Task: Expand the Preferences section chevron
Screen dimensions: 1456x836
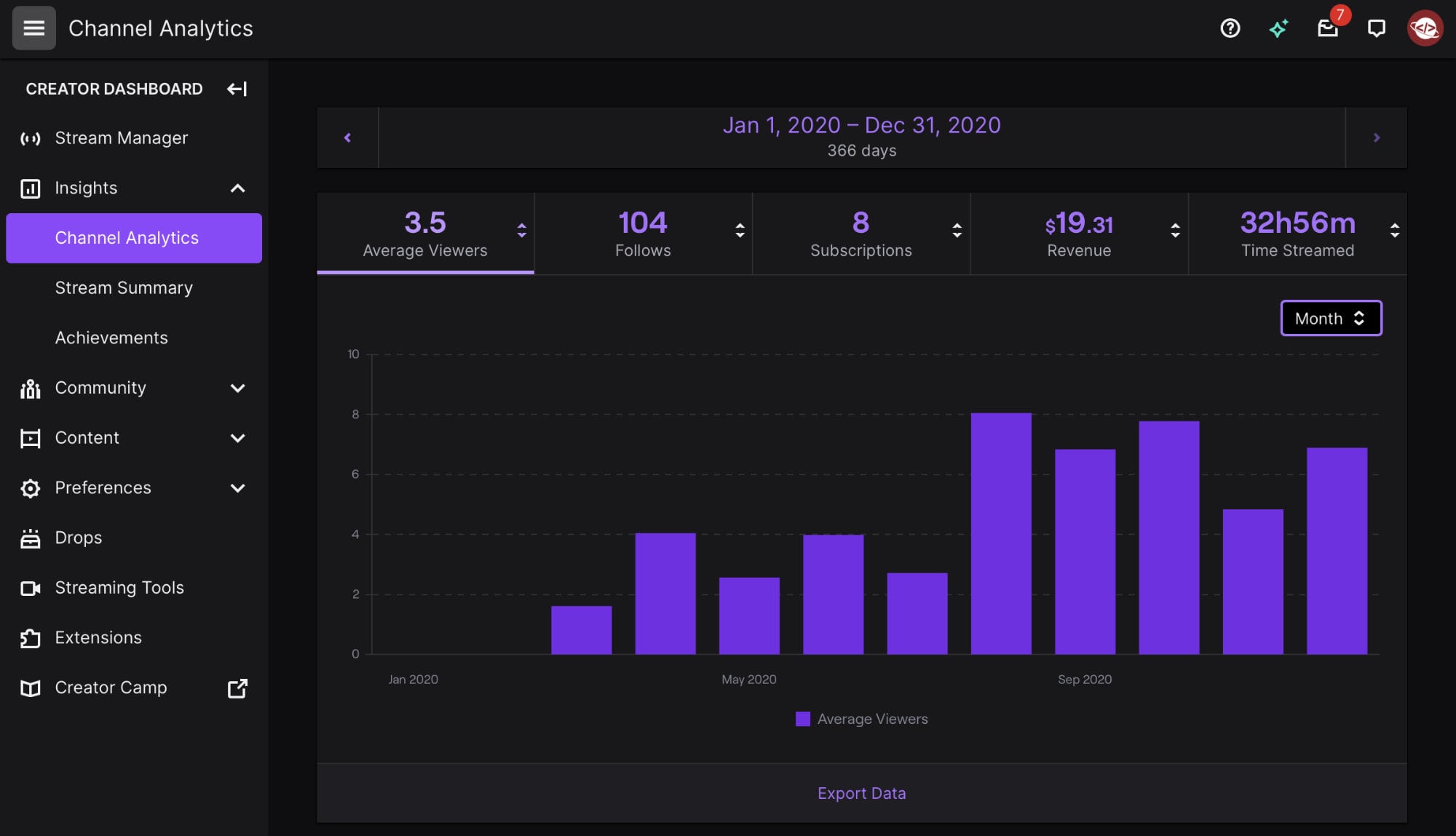Action: click(x=237, y=488)
